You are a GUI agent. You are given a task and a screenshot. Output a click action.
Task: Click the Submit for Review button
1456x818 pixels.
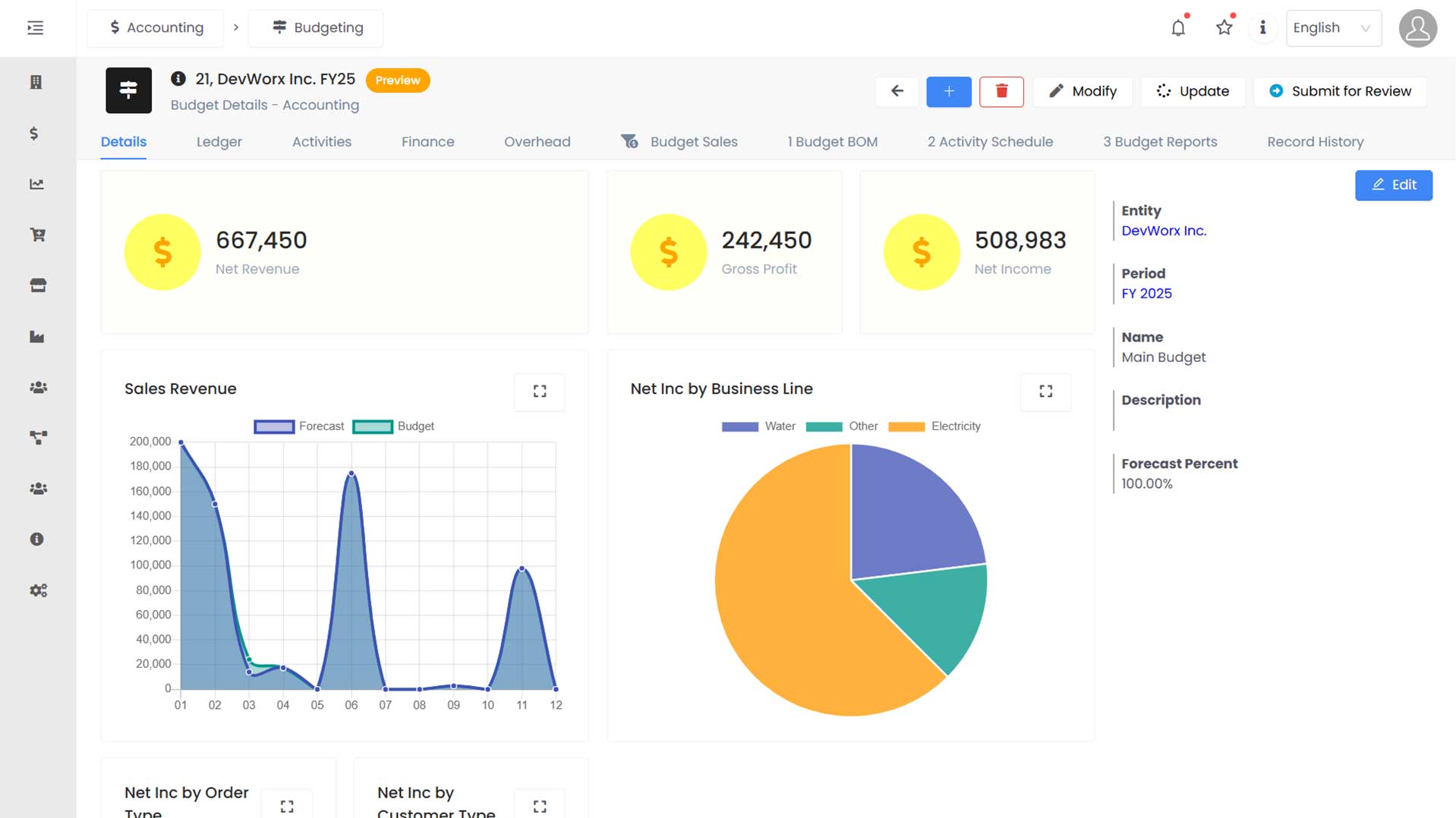1339,91
